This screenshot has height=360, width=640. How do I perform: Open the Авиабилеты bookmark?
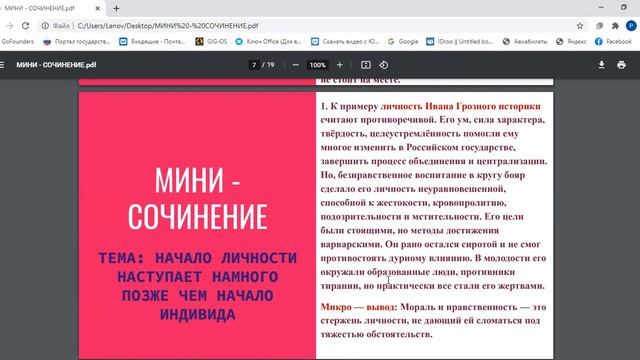tap(525, 41)
